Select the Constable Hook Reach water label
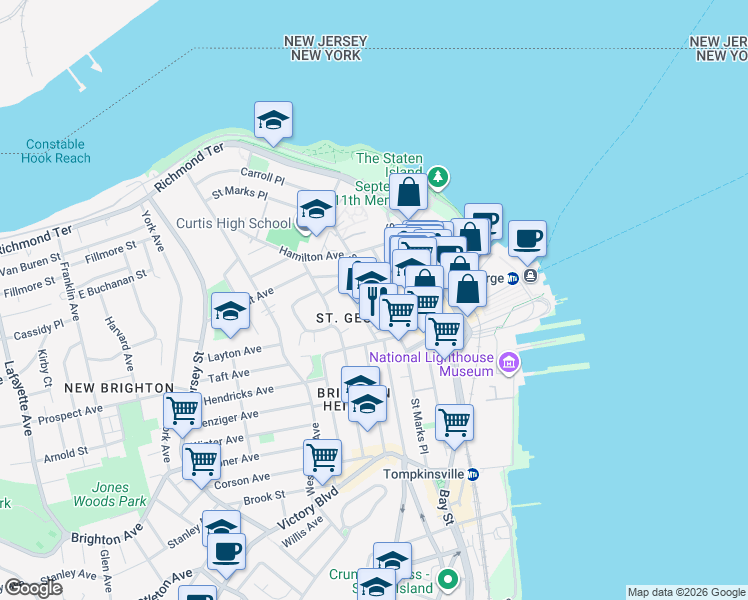The height and width of the screenshot is (600, 748). coord(56,151)
